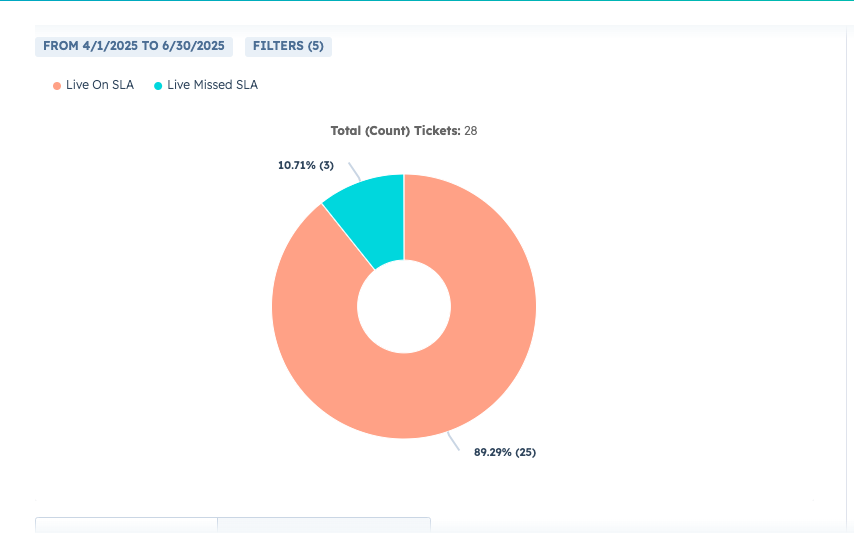The width and height of the screenshot is (854, 539).
Task: Click the teal line at the top of the panel
Action: [x=427, y=1]
